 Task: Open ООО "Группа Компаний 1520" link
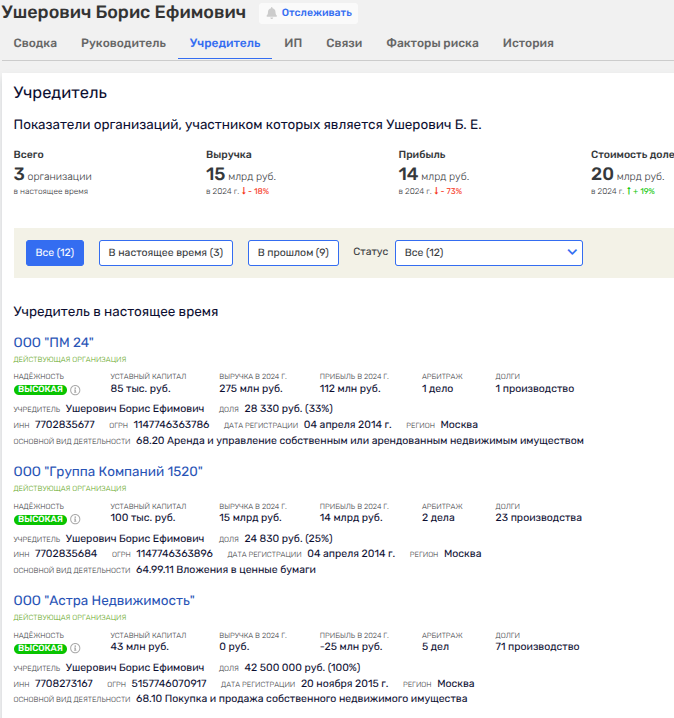click(x=108, y=471)
